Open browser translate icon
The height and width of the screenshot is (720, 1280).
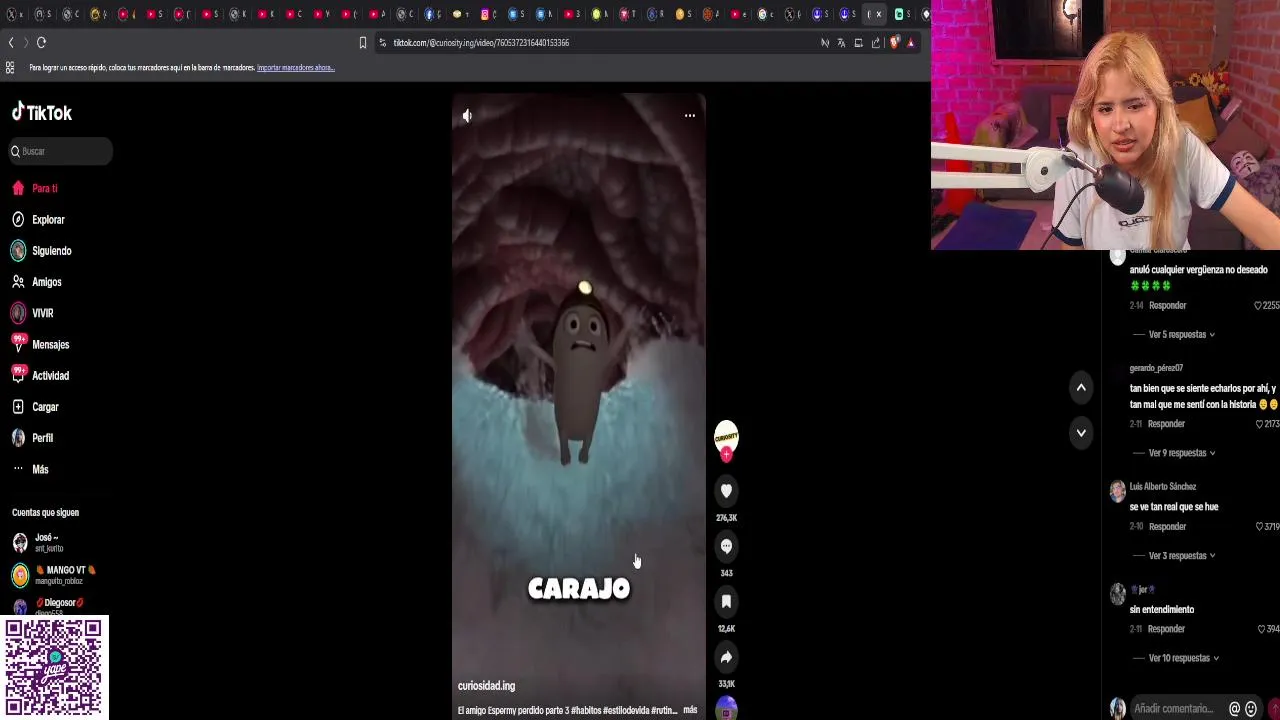coord(841,43)
